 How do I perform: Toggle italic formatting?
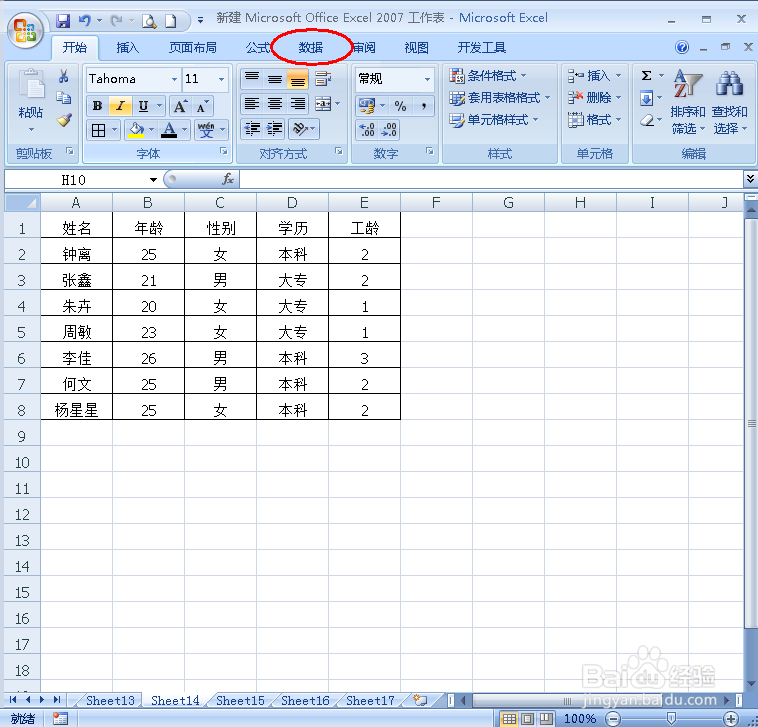click(x=120, y=106)
